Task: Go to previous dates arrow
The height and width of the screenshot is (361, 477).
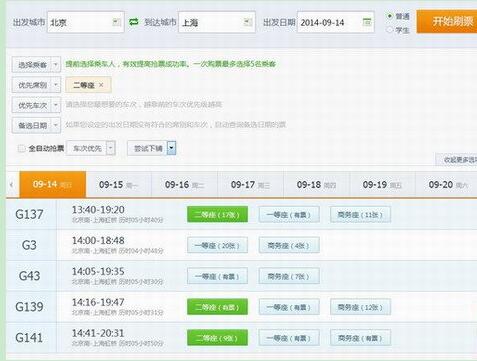Action: click(12, 184)
